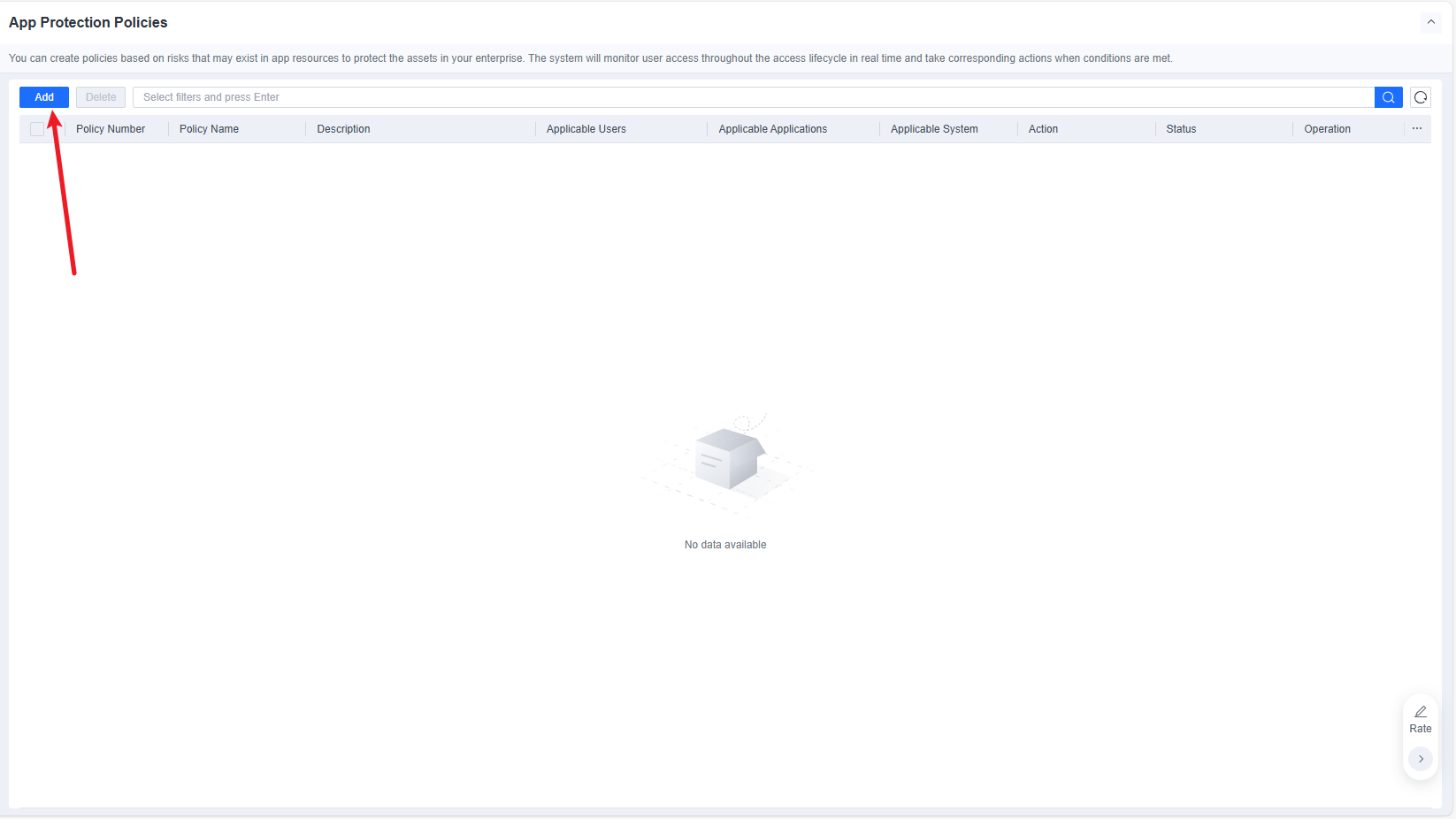Click the greyed-out Delete button

click(101, 97)
